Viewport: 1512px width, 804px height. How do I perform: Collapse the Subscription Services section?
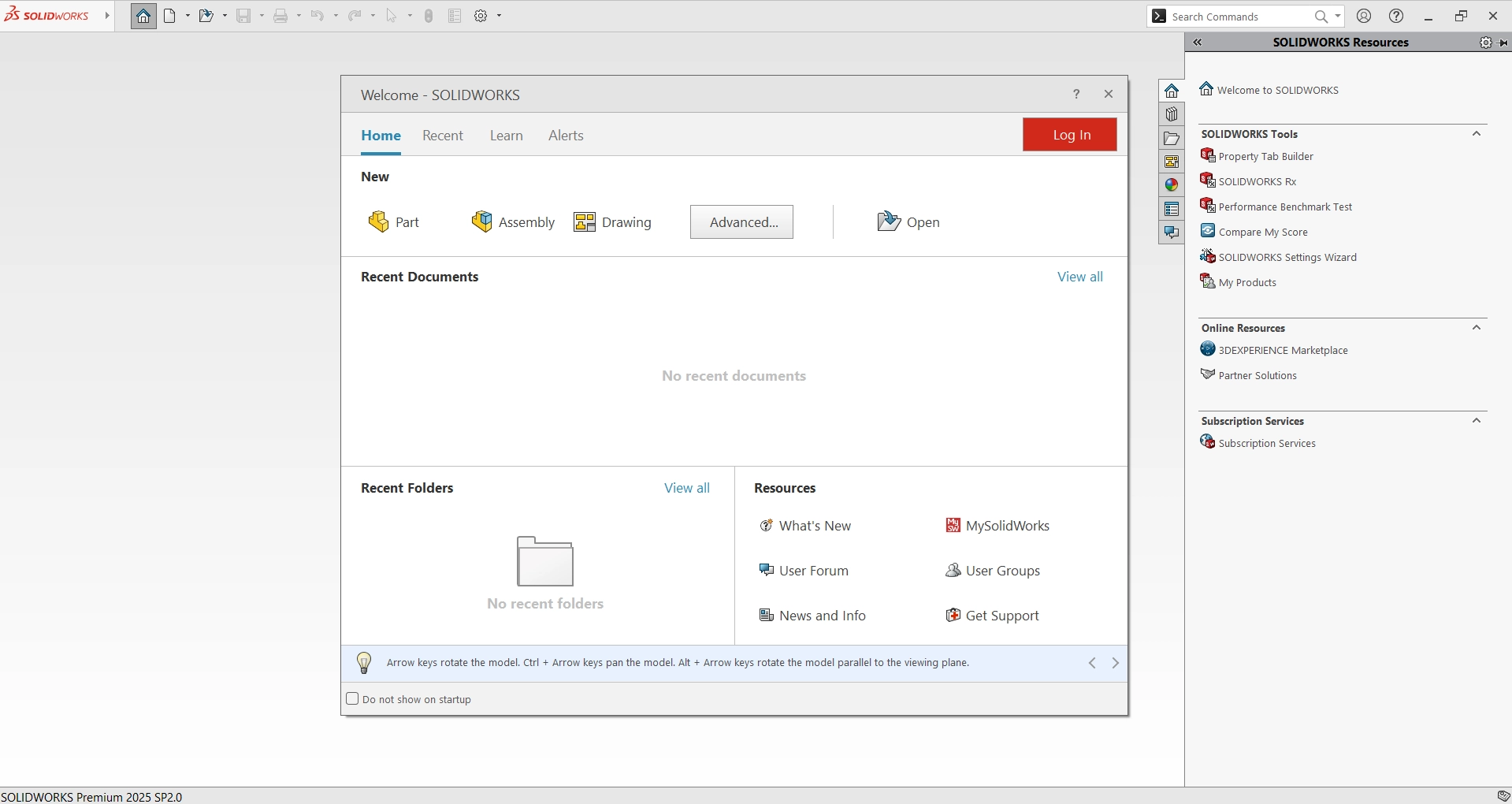click(1477, 421)
